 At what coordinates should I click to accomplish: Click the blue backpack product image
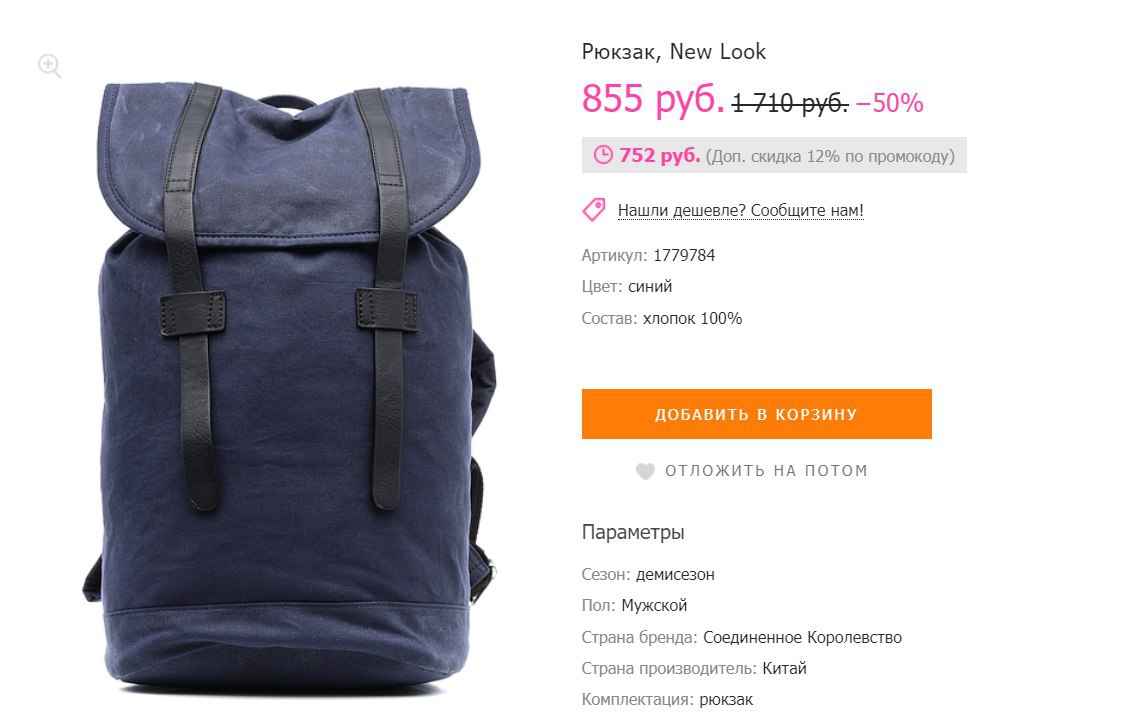point(290,389)
